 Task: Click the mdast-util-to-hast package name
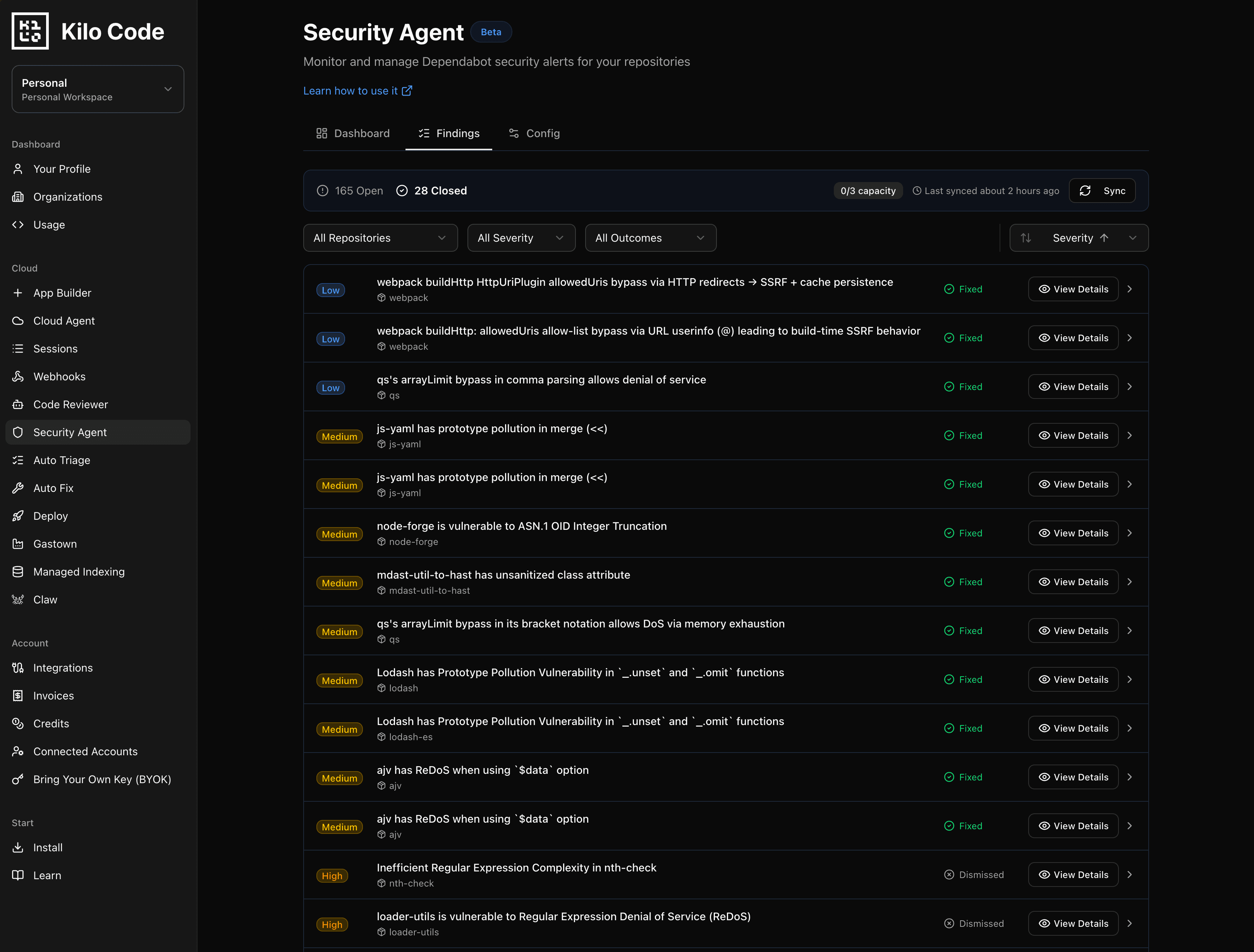[x=429, y=590]
